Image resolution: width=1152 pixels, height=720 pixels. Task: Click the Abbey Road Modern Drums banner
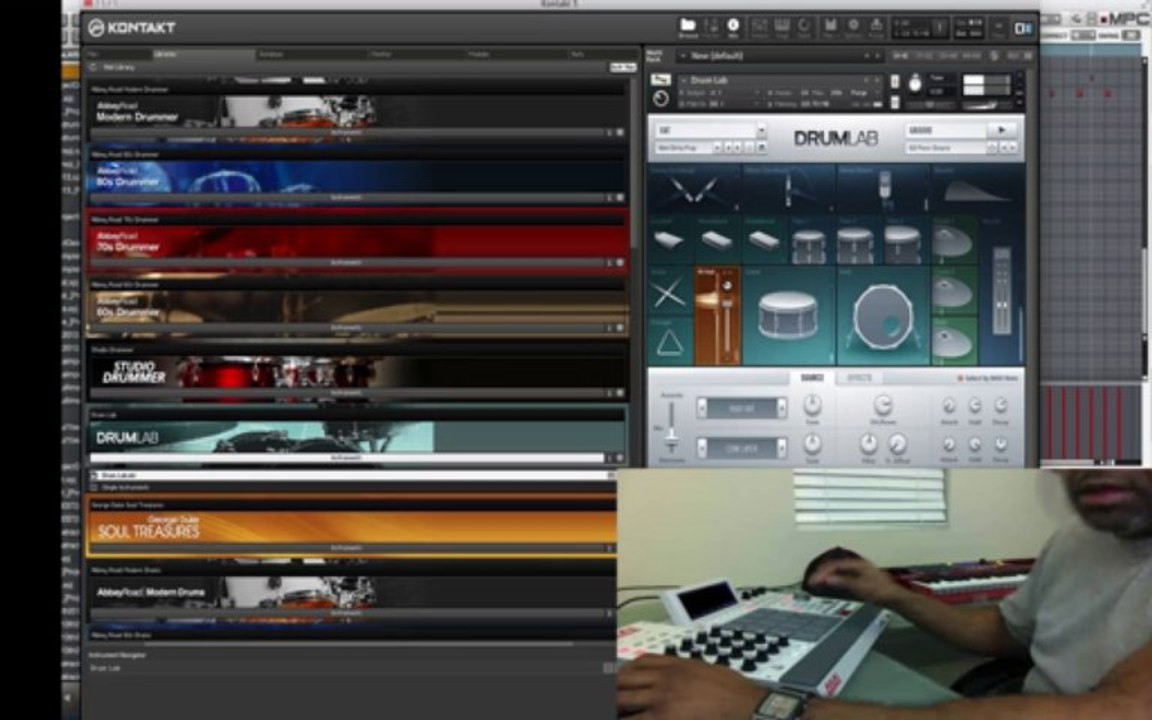pos(351,591)
